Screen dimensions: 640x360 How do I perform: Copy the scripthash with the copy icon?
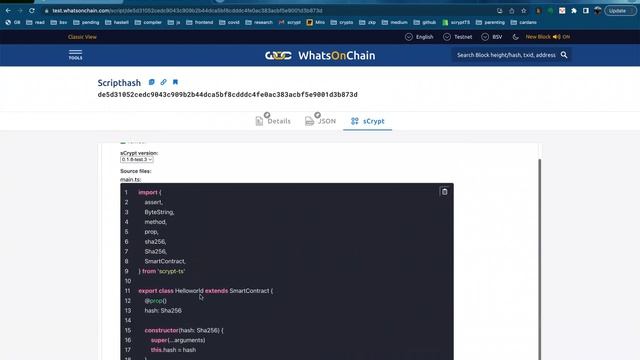151,82
